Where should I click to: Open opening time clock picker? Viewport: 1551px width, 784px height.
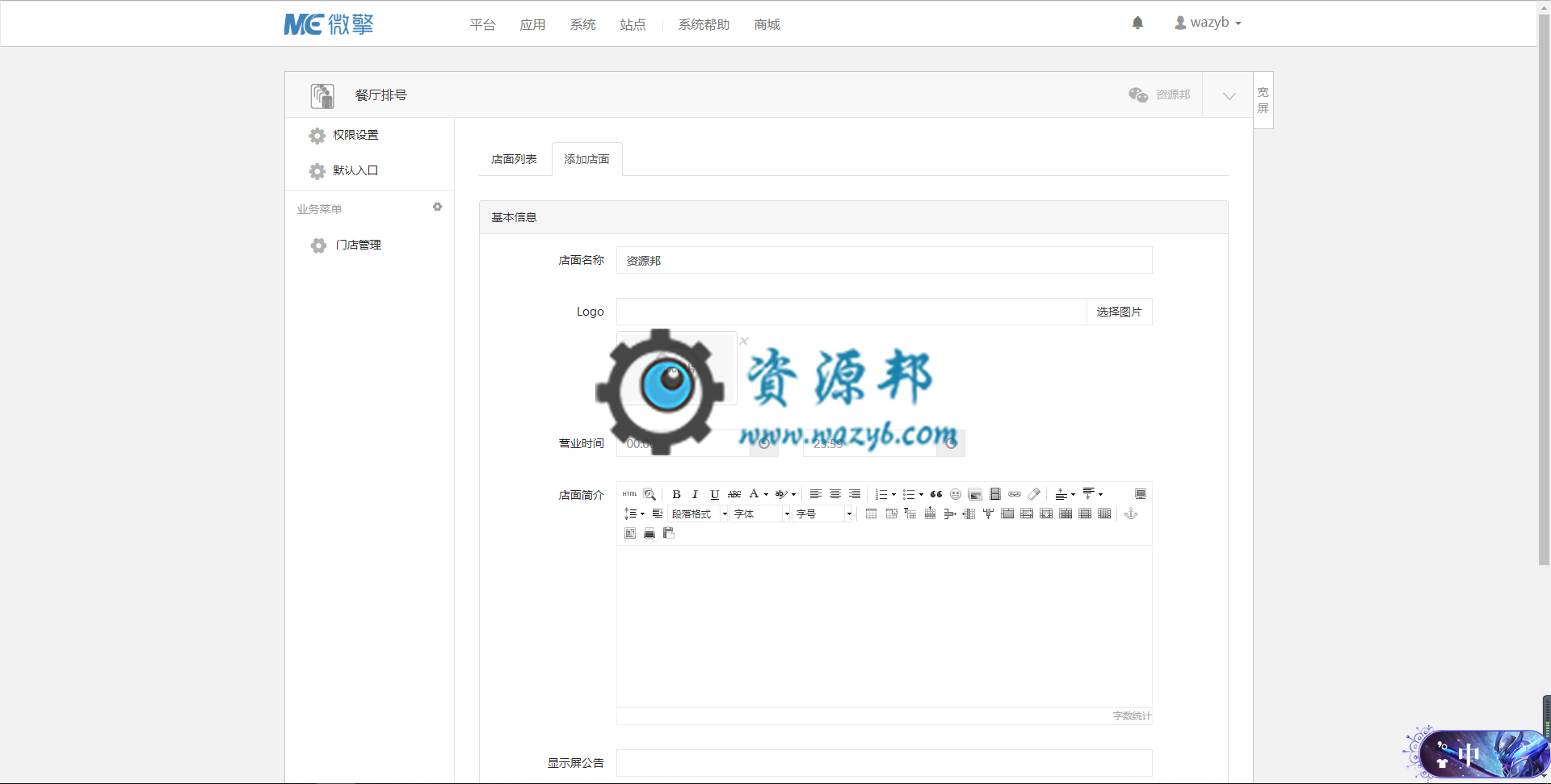[764, 443]
